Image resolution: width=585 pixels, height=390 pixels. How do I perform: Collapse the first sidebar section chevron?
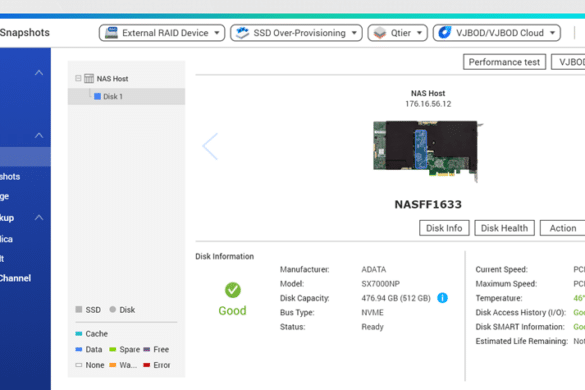pyautogui.click(x=39, y=73)
